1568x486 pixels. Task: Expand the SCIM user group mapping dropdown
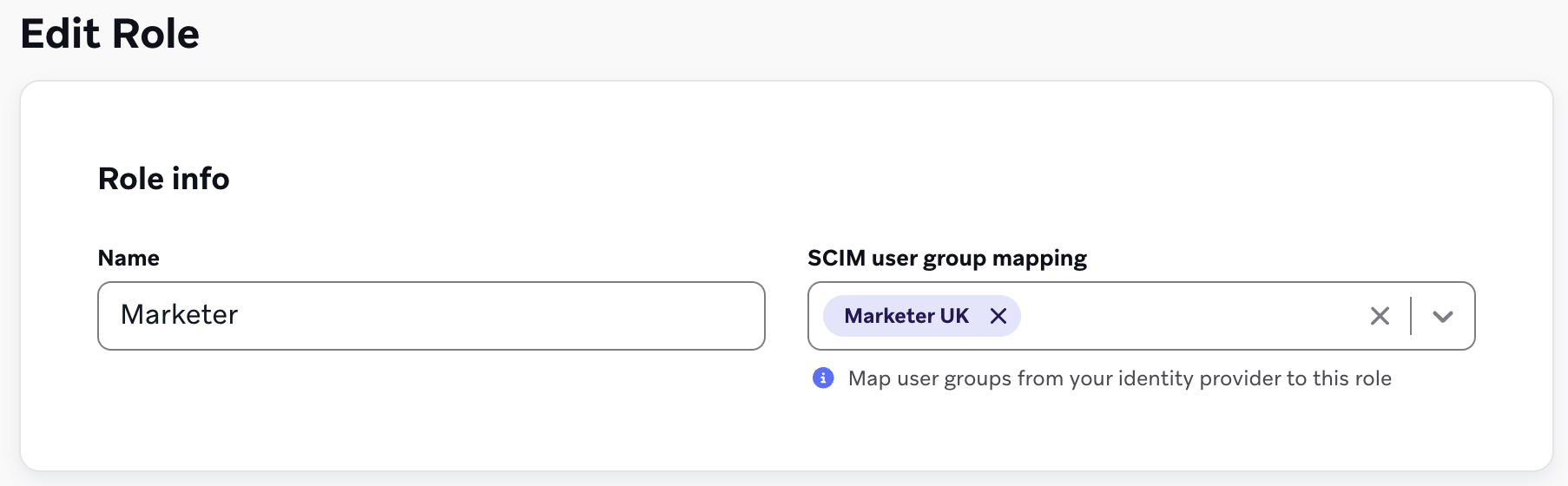(1443, 316)
